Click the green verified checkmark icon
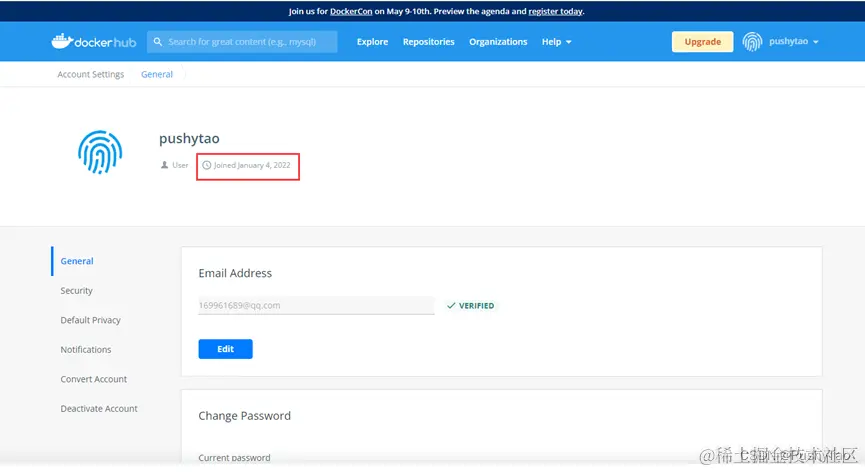This screenshot has height=472, width=865. (x=451, y=305)
